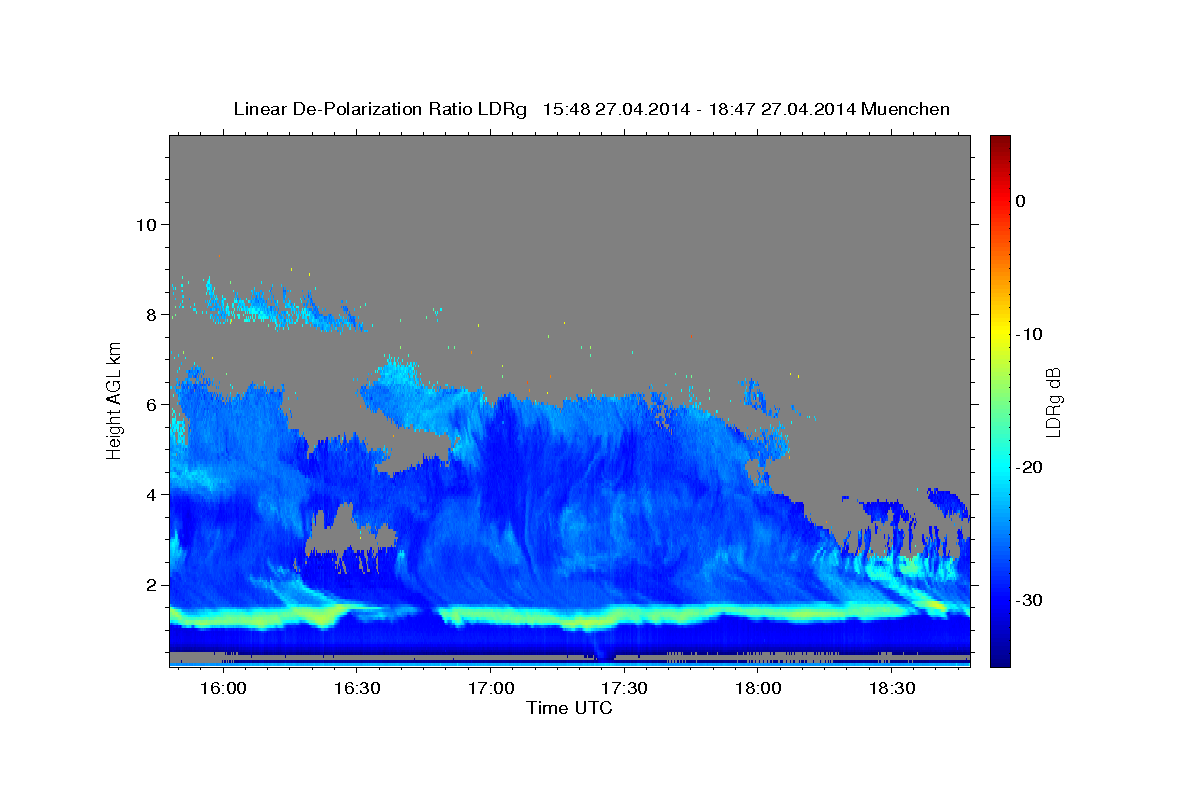Click the 'Muenchen' location label in the title
The image size is (1200, 800).
907,109
